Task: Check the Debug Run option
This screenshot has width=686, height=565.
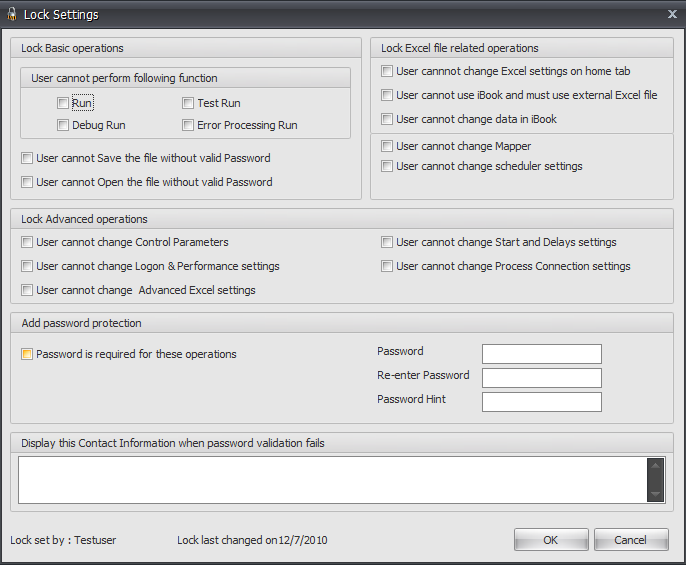Action: (x=63, y=125)
